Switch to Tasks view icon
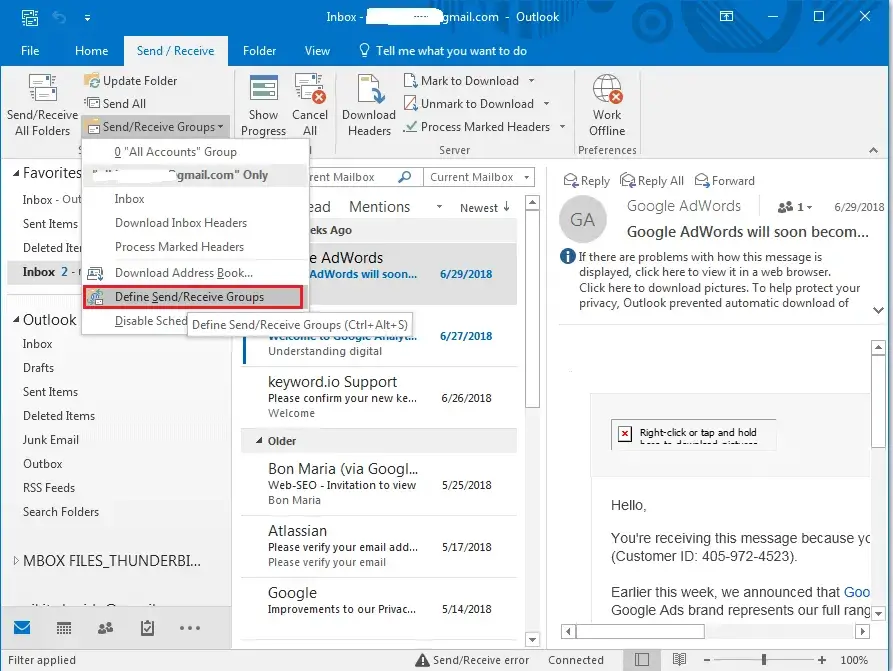This screenshot has height=671, width=893. (148, 628)
